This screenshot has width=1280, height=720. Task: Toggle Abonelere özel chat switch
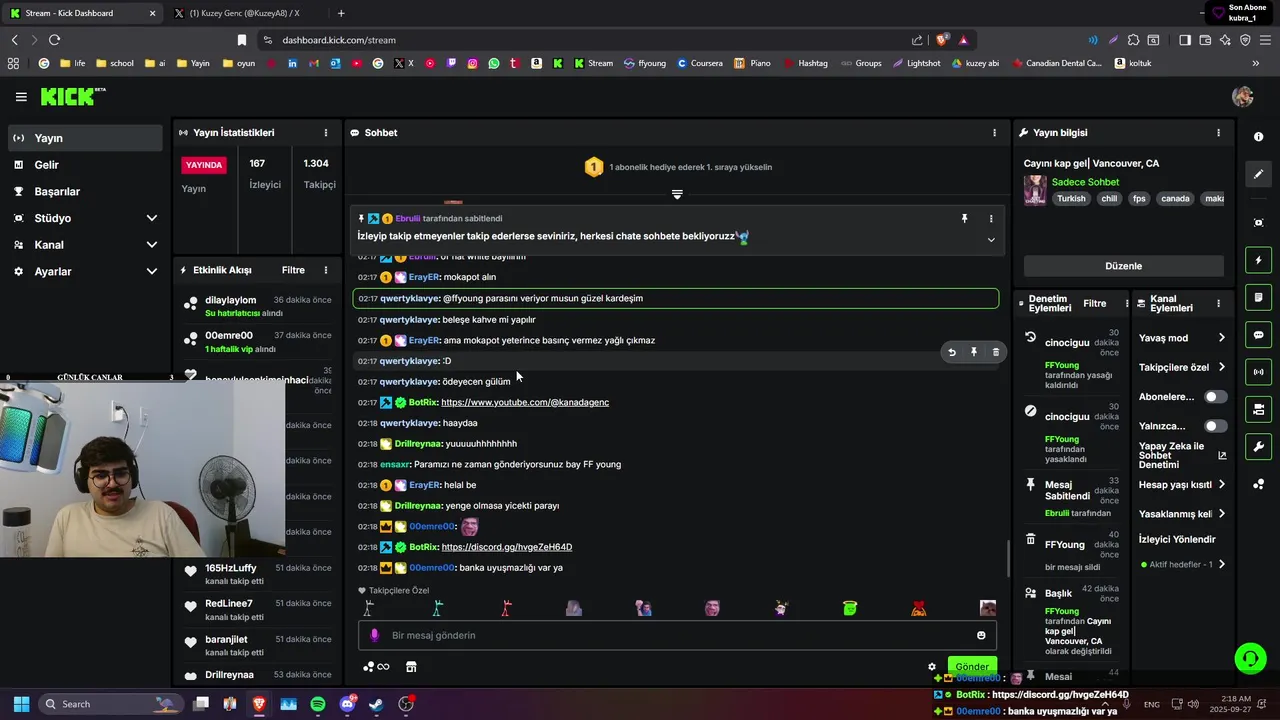(1215, 397)
